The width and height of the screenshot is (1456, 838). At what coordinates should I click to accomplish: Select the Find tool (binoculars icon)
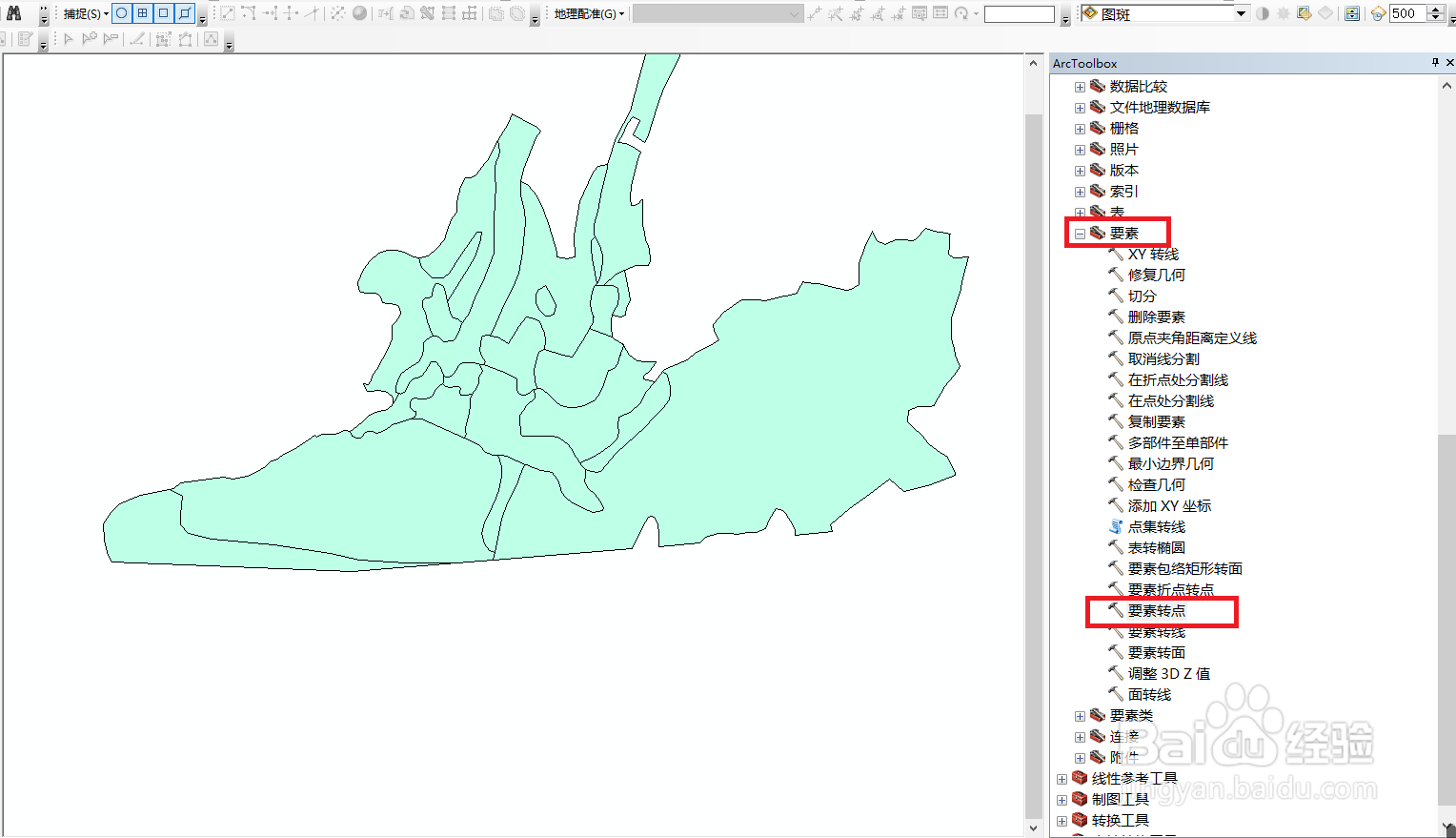pos(14,13)
